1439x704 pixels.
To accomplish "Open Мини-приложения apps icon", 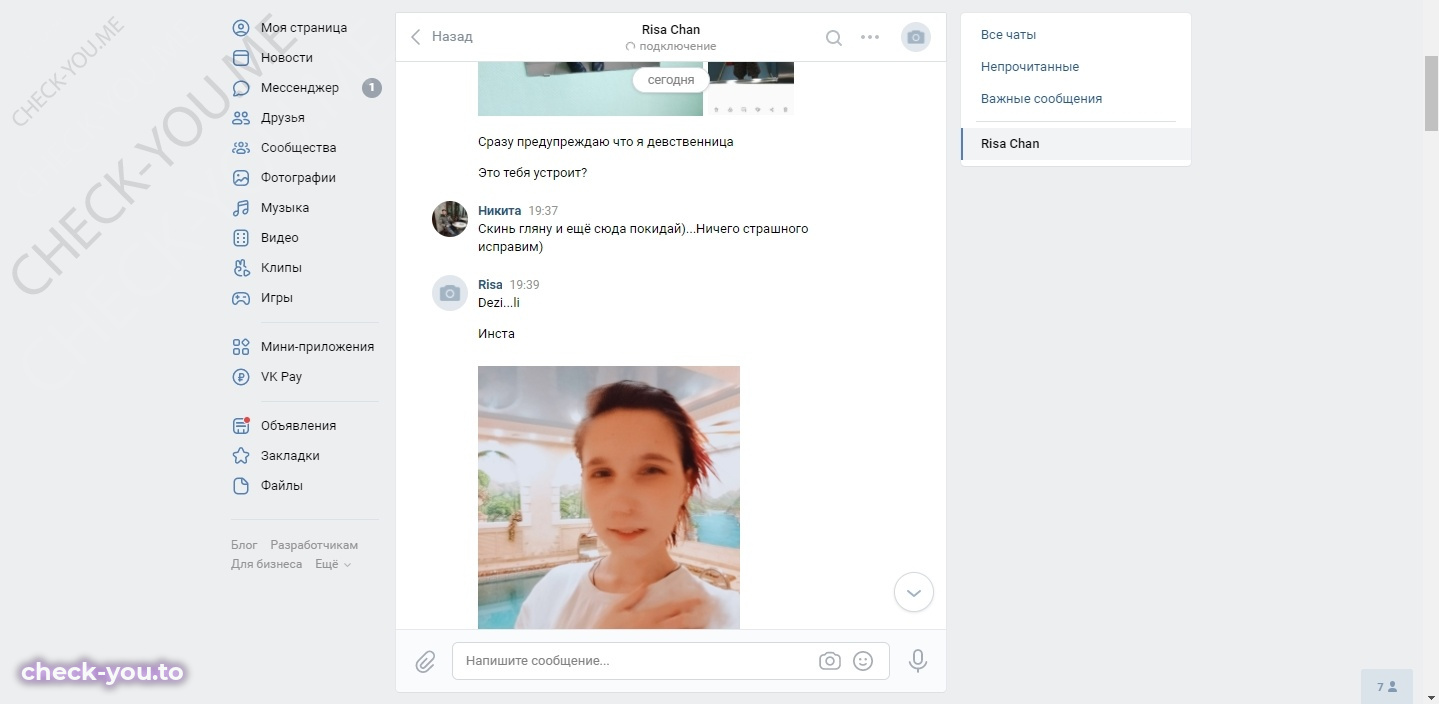I will pos(241,347).
